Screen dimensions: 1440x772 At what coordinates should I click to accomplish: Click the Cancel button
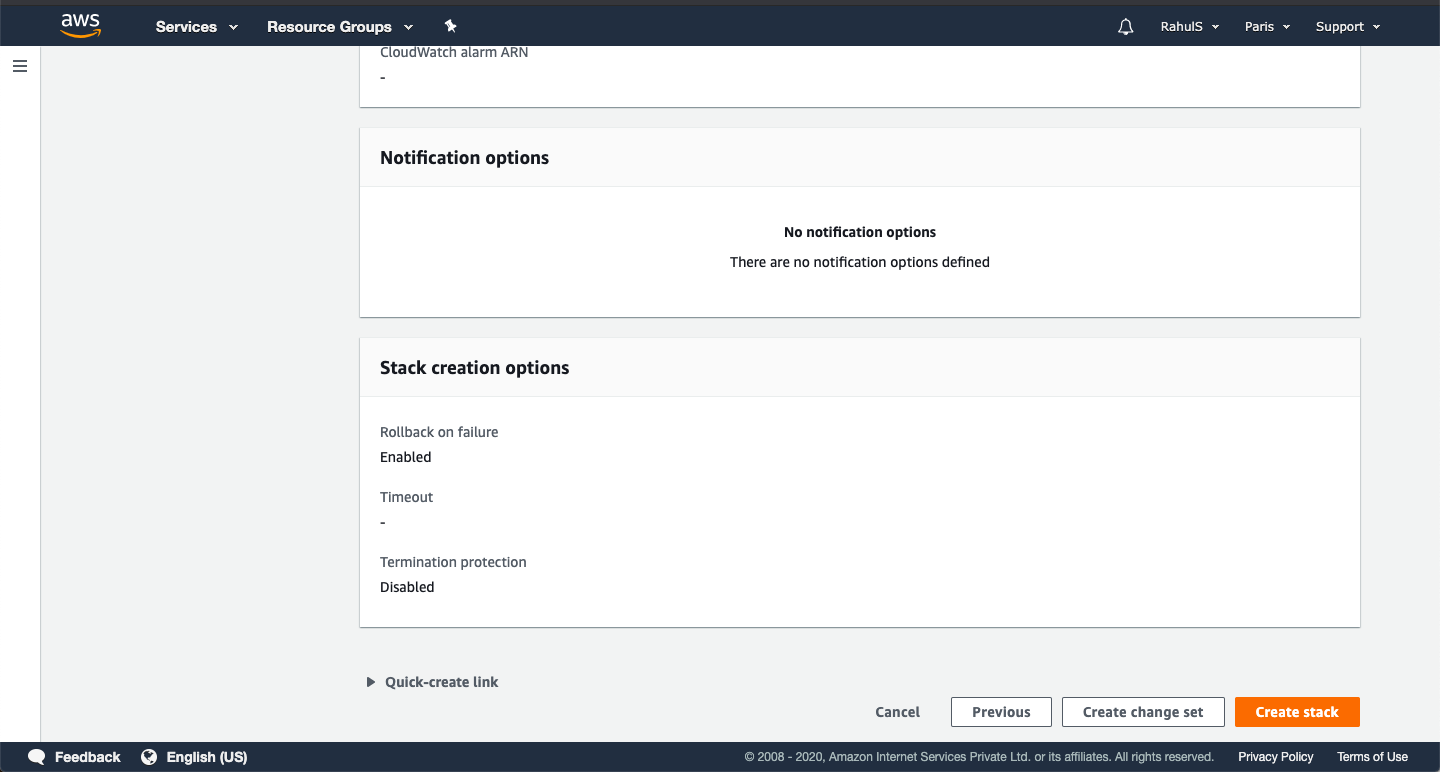(x=897, y=712)
